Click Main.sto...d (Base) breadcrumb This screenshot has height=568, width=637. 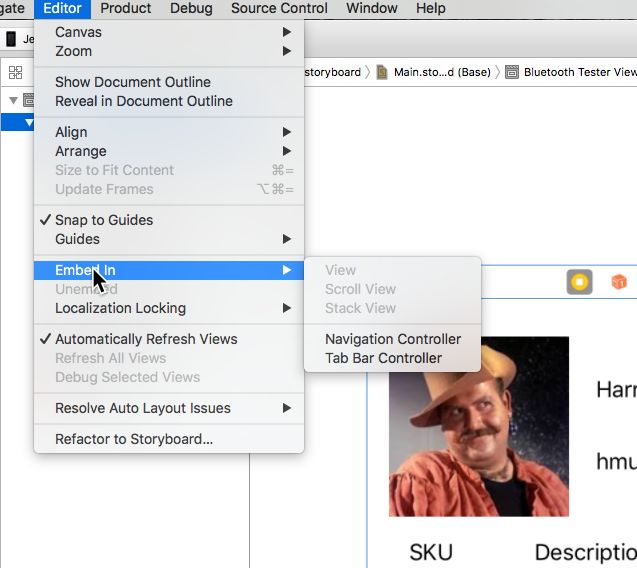[434, 72]
